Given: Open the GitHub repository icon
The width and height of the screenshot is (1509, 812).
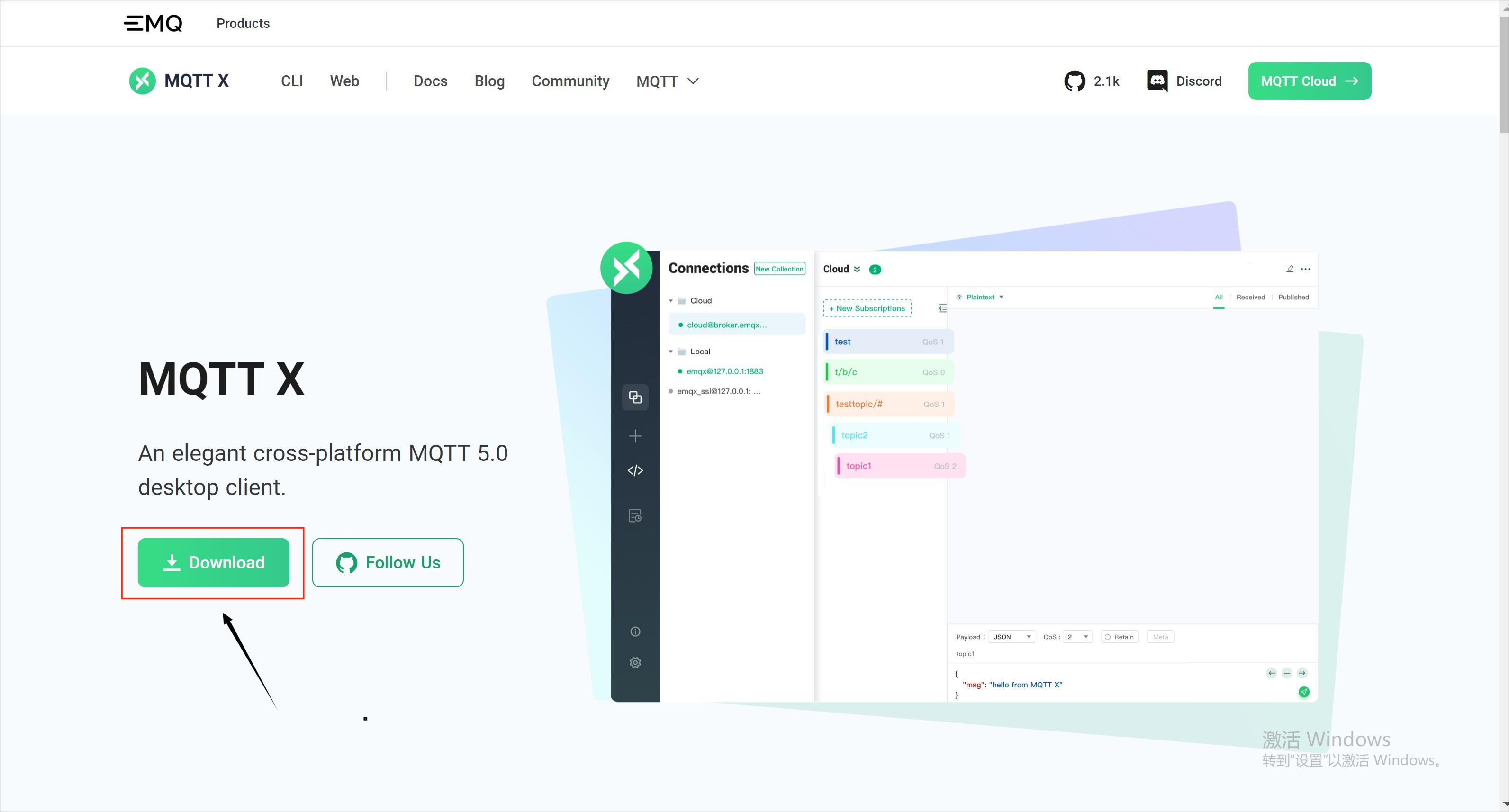Looking at the screenshot, I should pos(1075,81).
